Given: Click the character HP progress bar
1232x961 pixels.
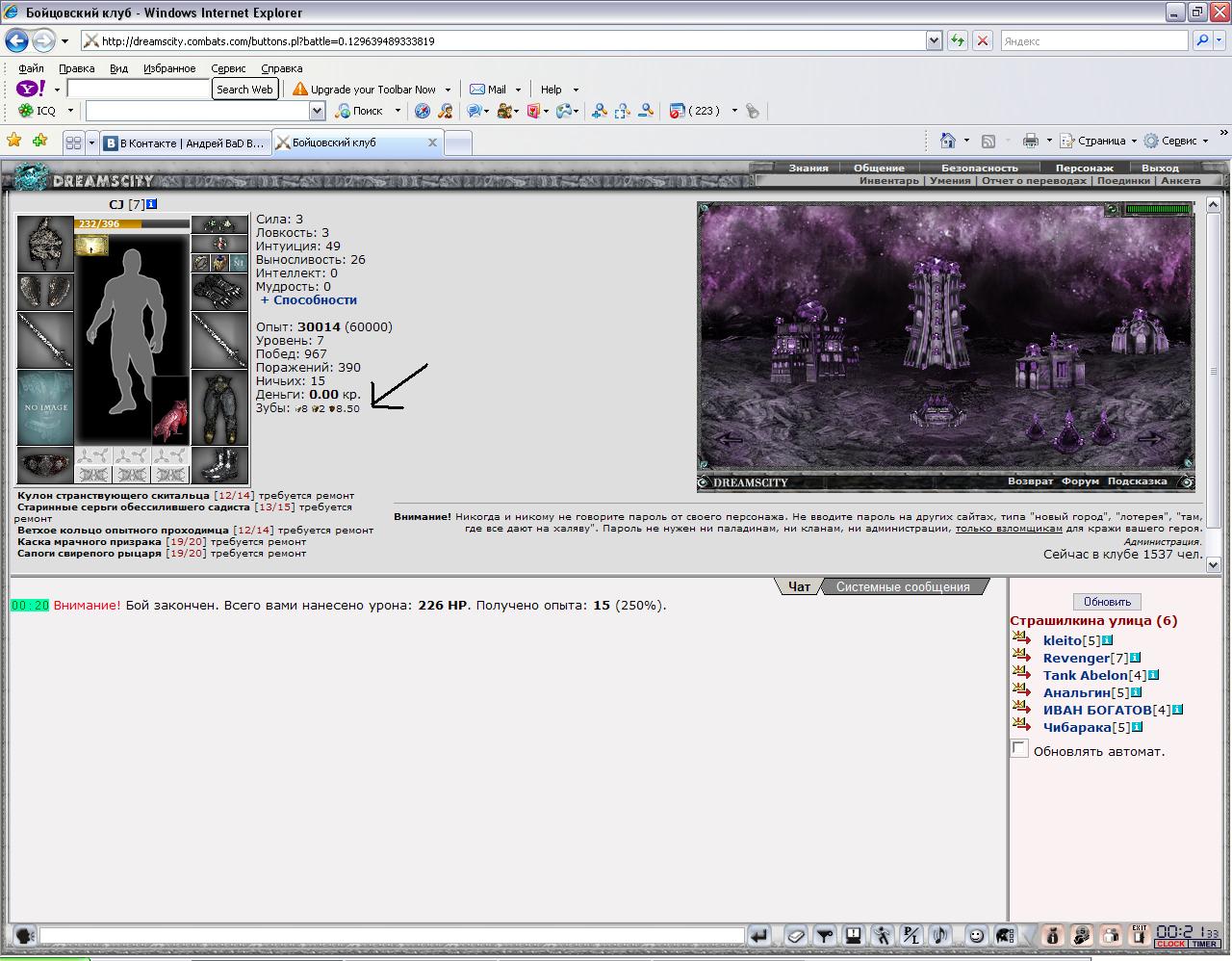Looking at the screenshot, I should (x=133, y=224).
